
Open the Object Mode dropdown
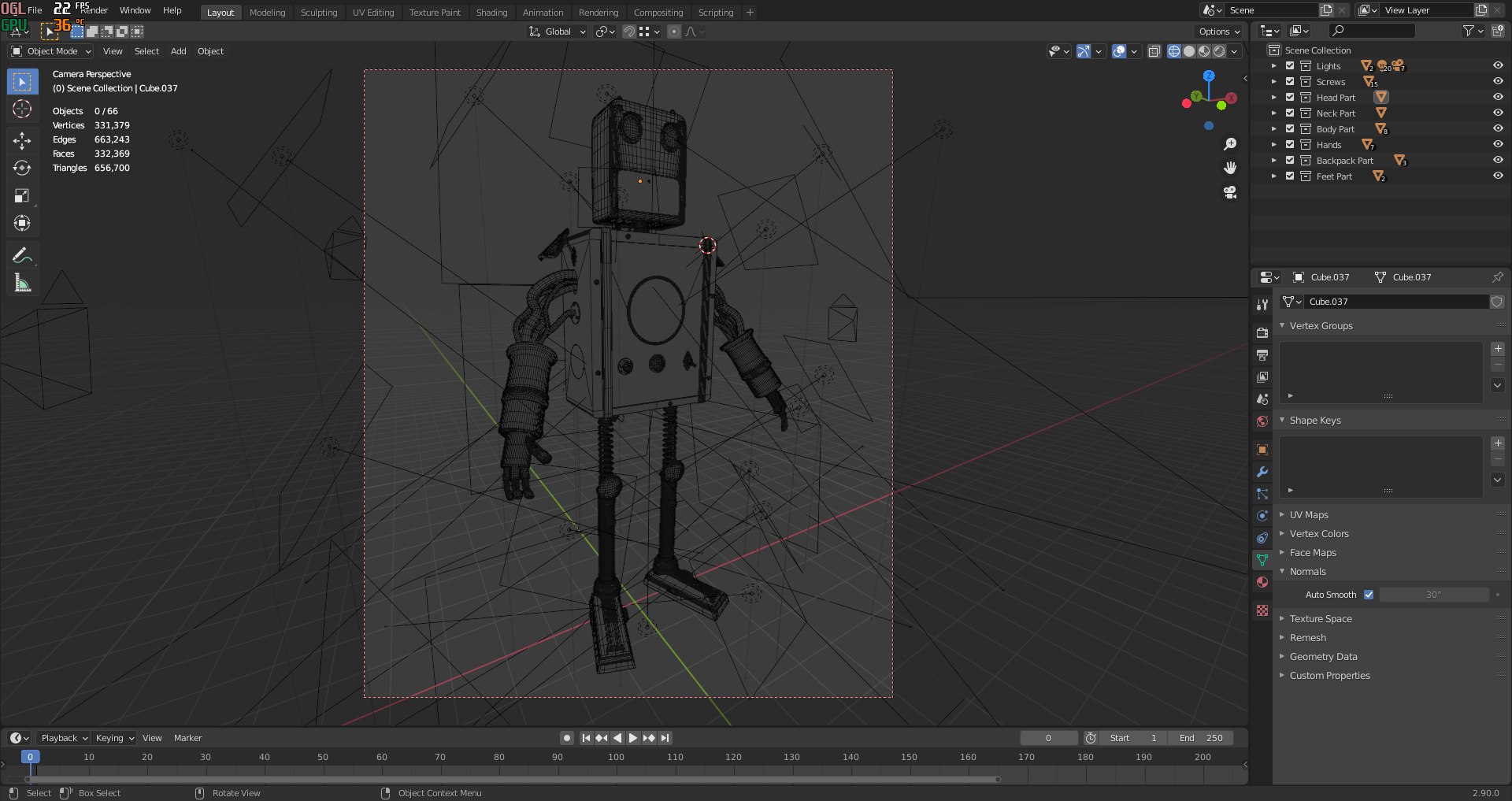click(x=51, y=51)
